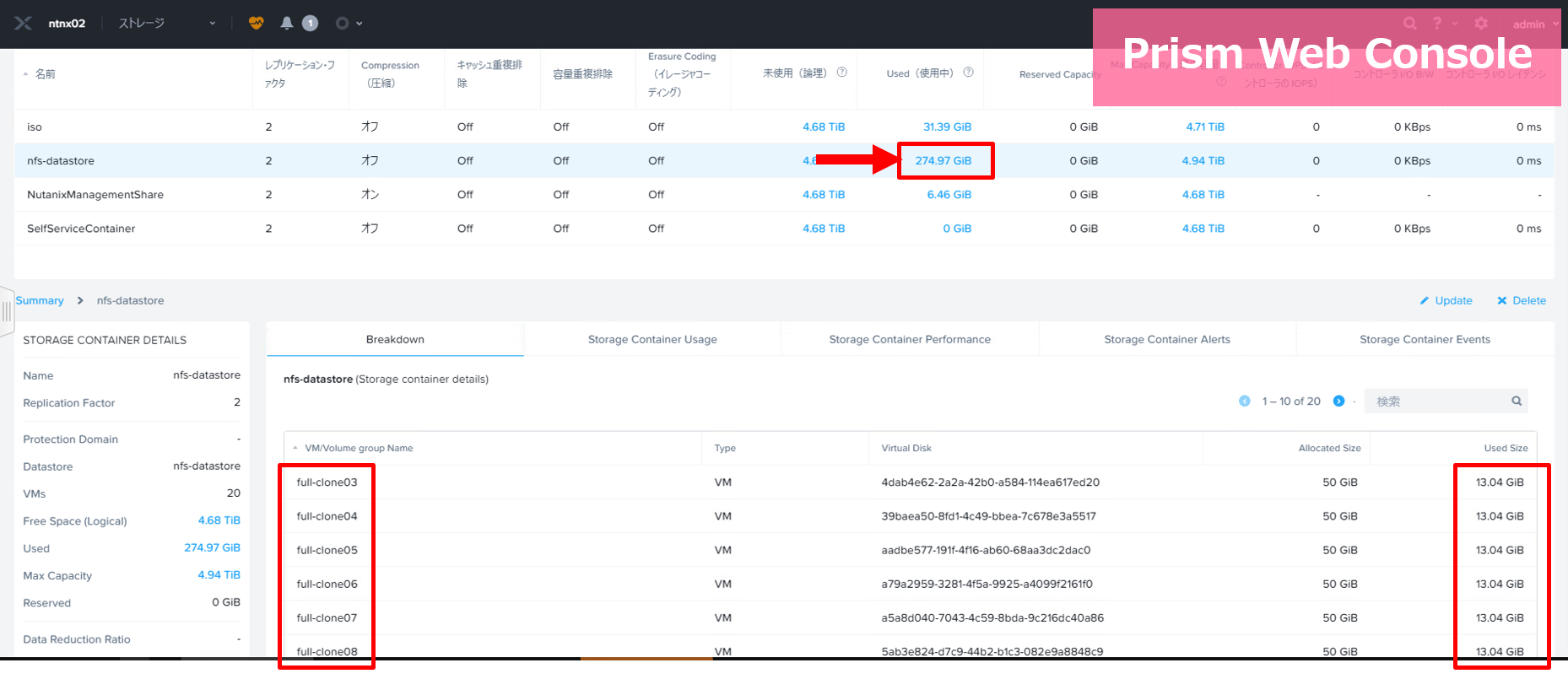Image resolution: width=1568 pixels, height=679 pixels.
Task: Click the magnifier icon in 検索 field
Action: (x=1517, y=401)
